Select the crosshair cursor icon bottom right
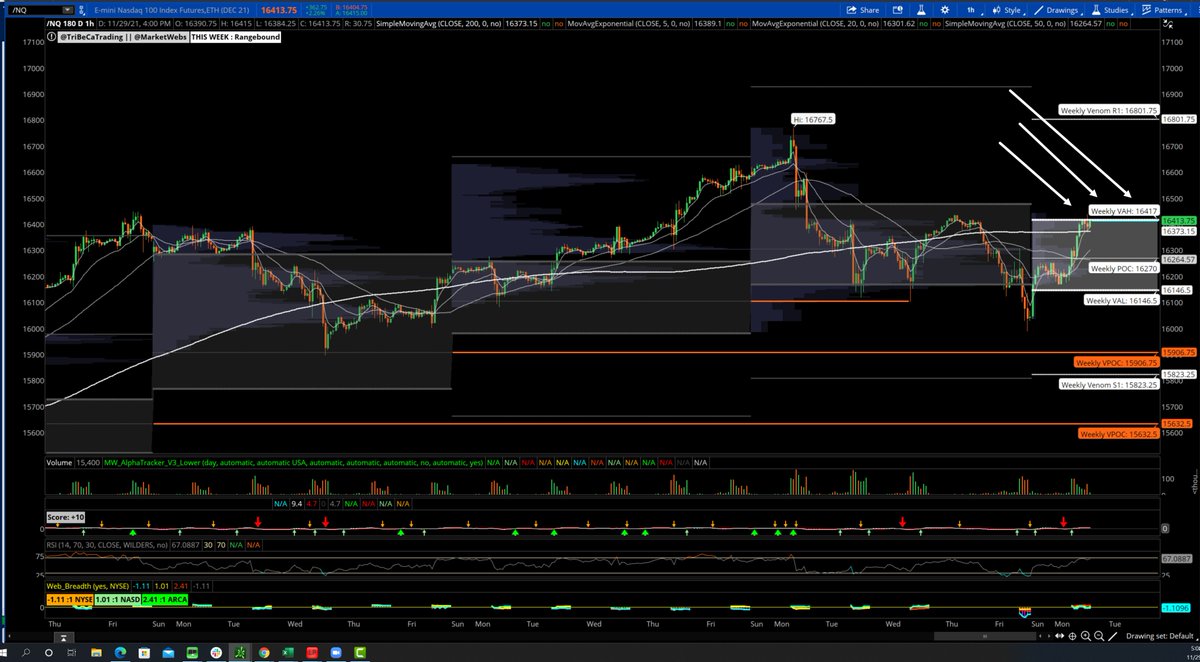Screen dimensions: 1200x662 point(1072,636)
